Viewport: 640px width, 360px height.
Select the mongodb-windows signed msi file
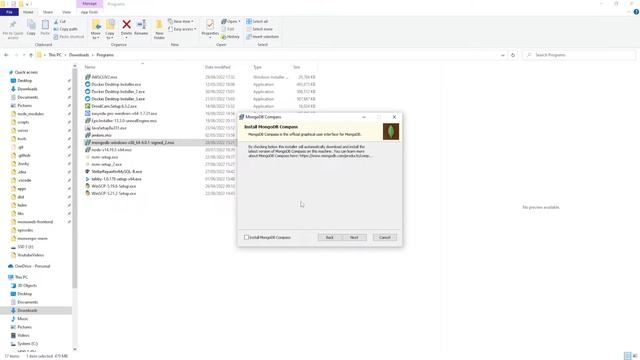(x=133, y=142)
